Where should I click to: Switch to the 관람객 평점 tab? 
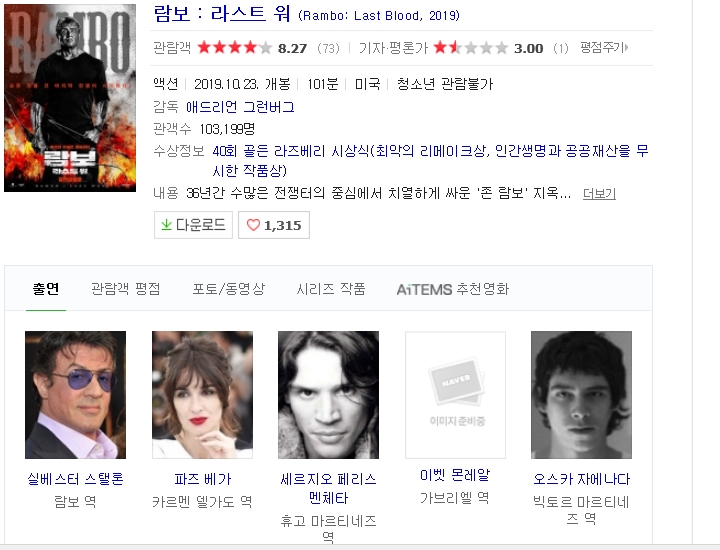click(125, 289)
